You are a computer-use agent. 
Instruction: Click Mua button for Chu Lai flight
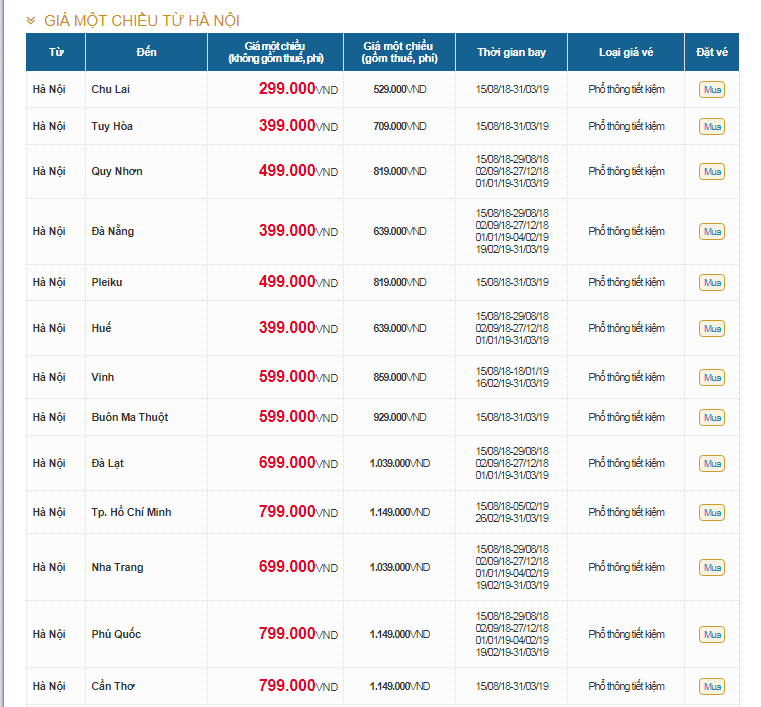tap(712, 90)
